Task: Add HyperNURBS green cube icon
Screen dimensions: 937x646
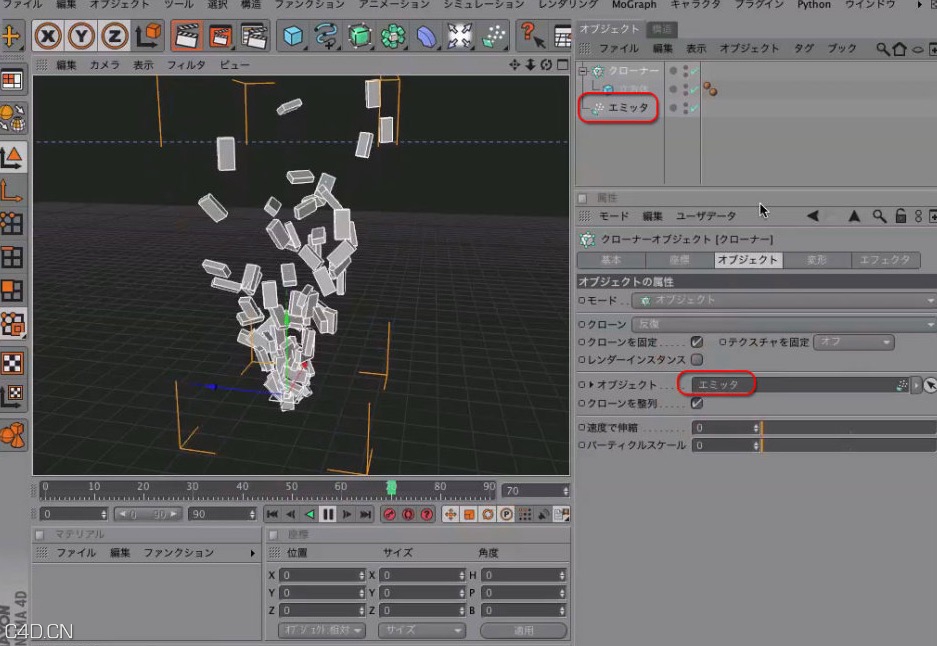Action: 360,36
